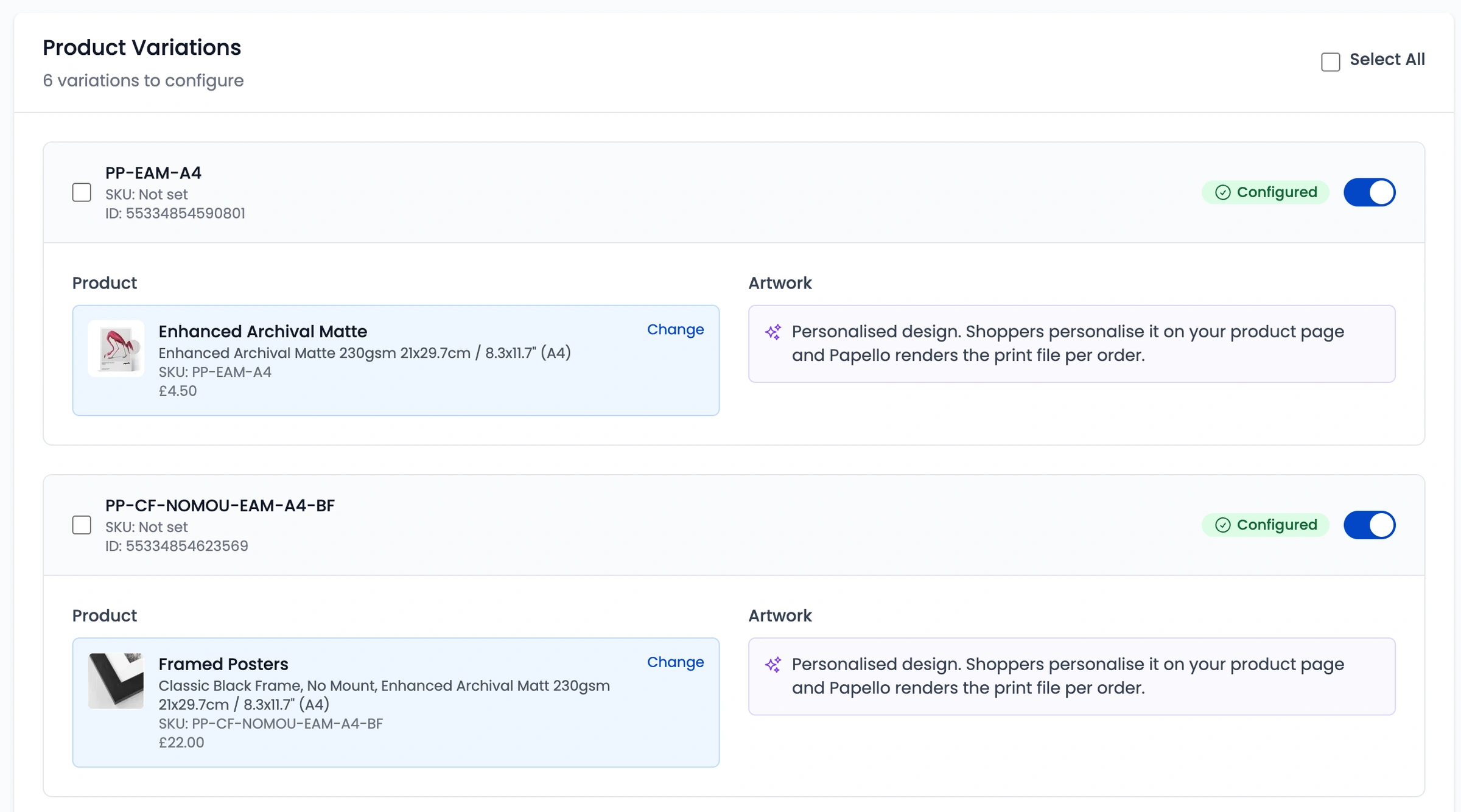Select the PP-CF-NOMOU-EAM-A4-BF variation title
The width and height of the screenshot is (1461, 812).
(x=220, y=505)
